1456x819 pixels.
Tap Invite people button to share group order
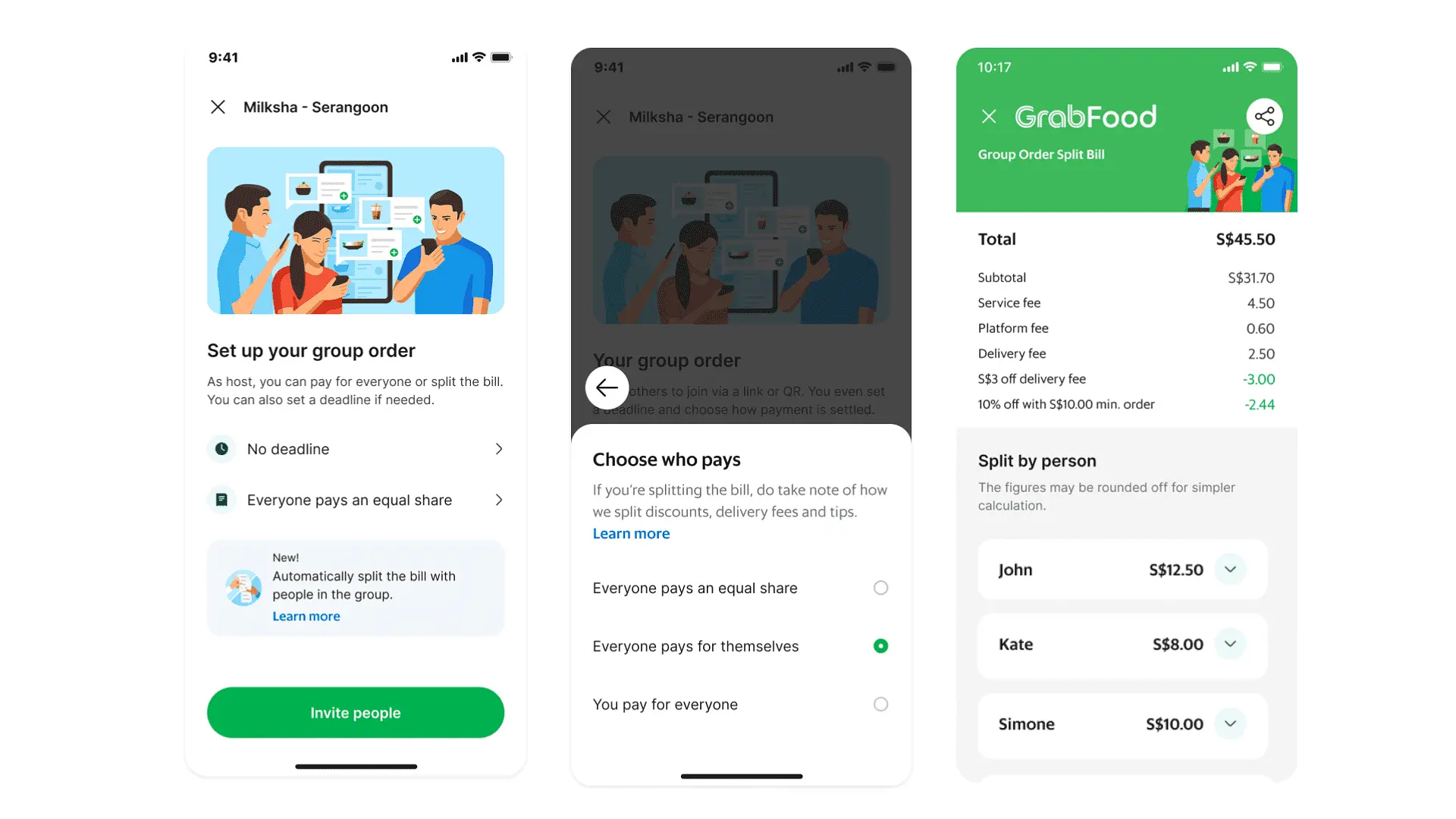tap(355, 712)
